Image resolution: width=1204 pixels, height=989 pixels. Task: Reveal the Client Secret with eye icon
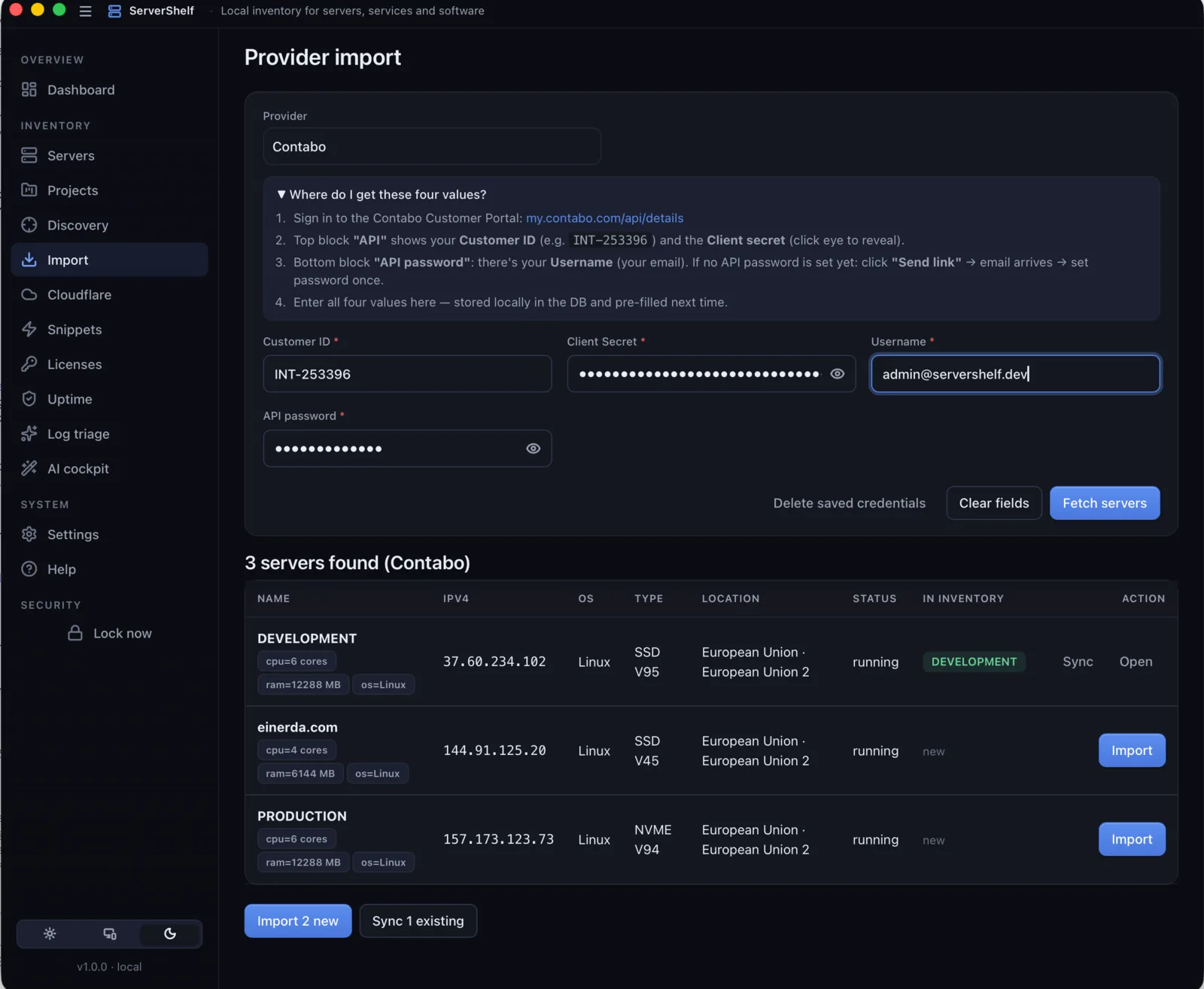pyautogui.click(x=838, y=374)
